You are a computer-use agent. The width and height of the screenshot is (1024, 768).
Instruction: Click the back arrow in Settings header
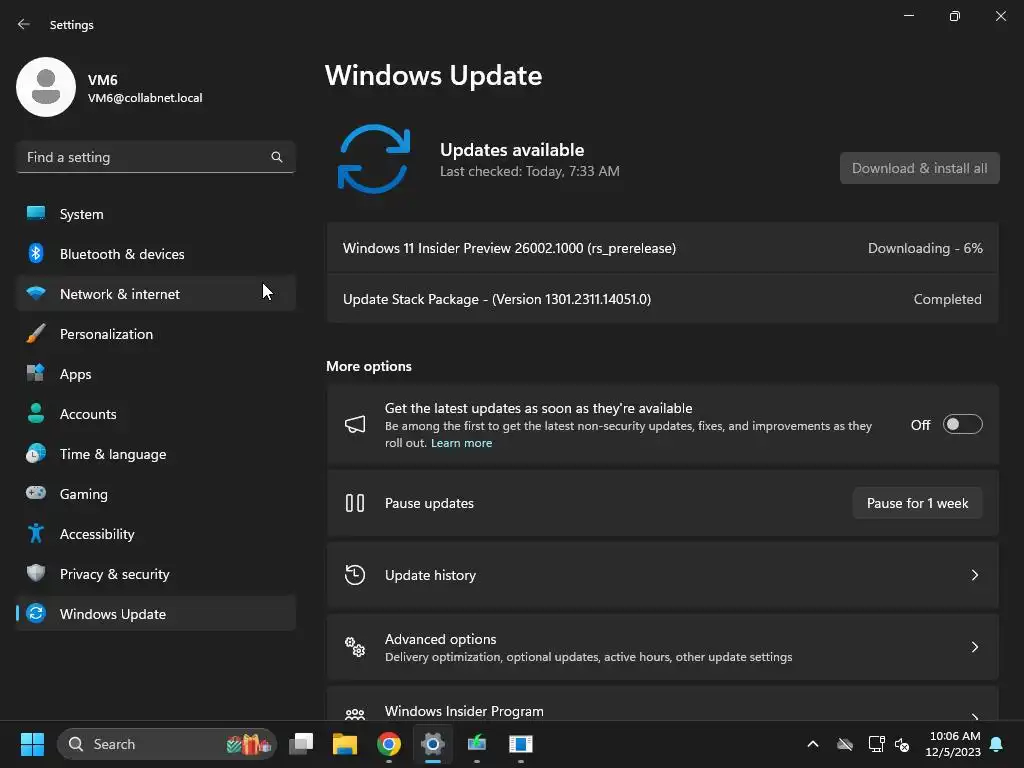[24, 24]
